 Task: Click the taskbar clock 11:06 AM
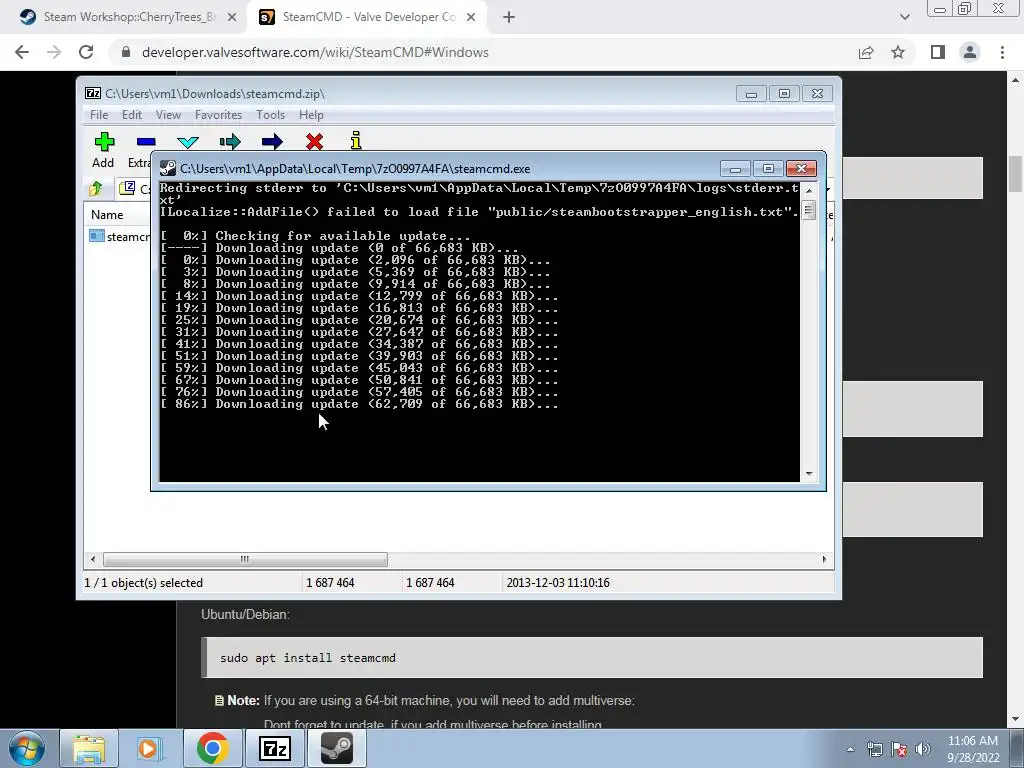[x=972, y=741]
